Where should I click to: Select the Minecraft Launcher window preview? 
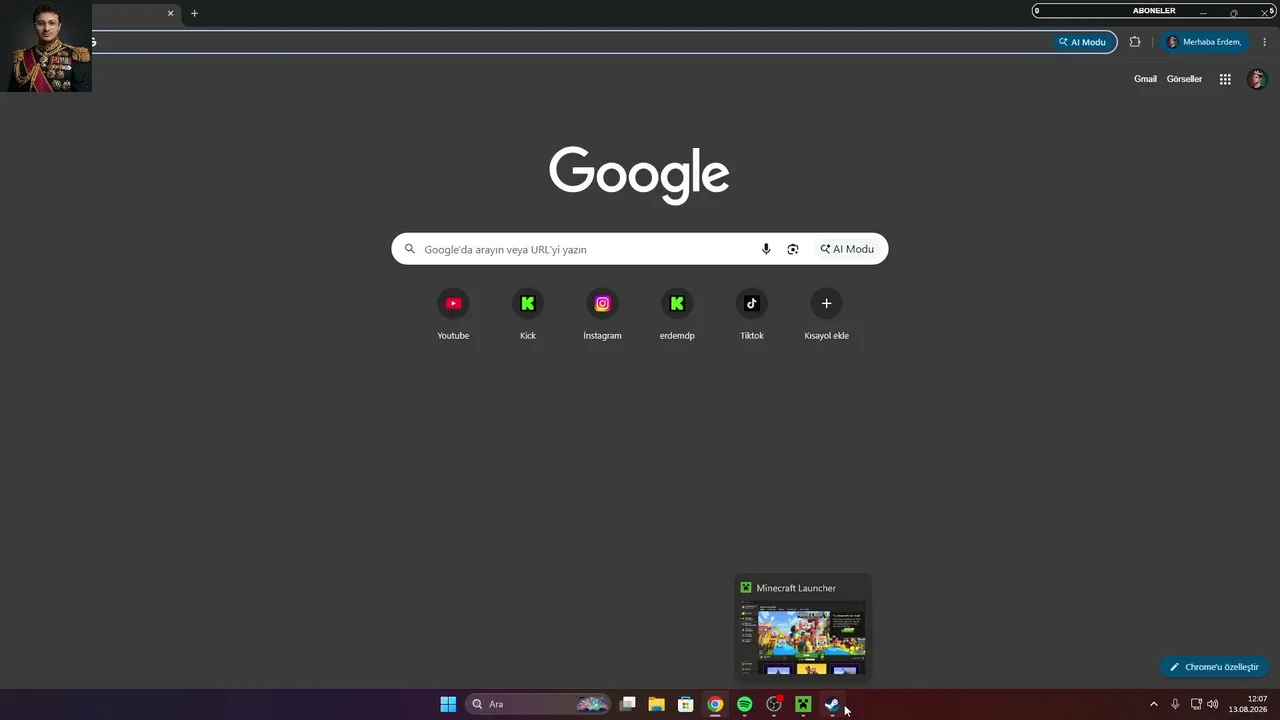point(803,627)
